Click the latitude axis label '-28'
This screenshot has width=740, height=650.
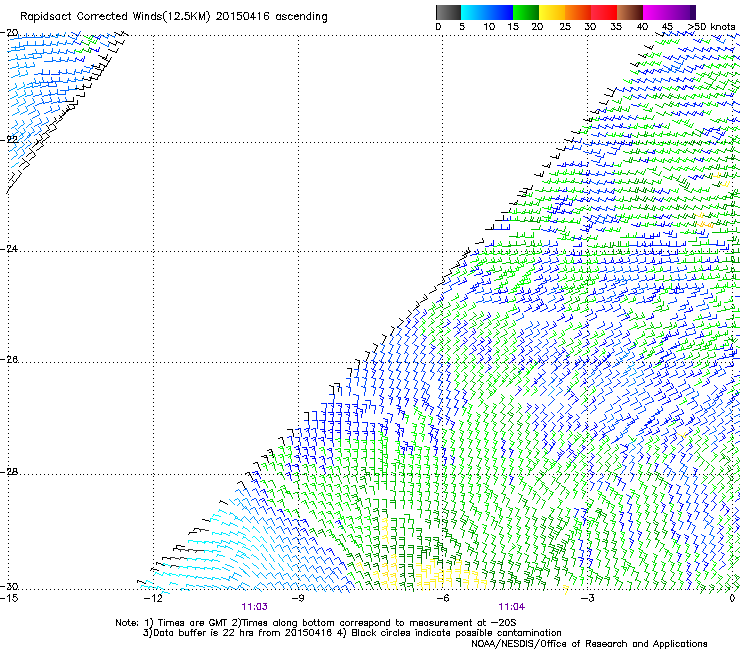9,472
